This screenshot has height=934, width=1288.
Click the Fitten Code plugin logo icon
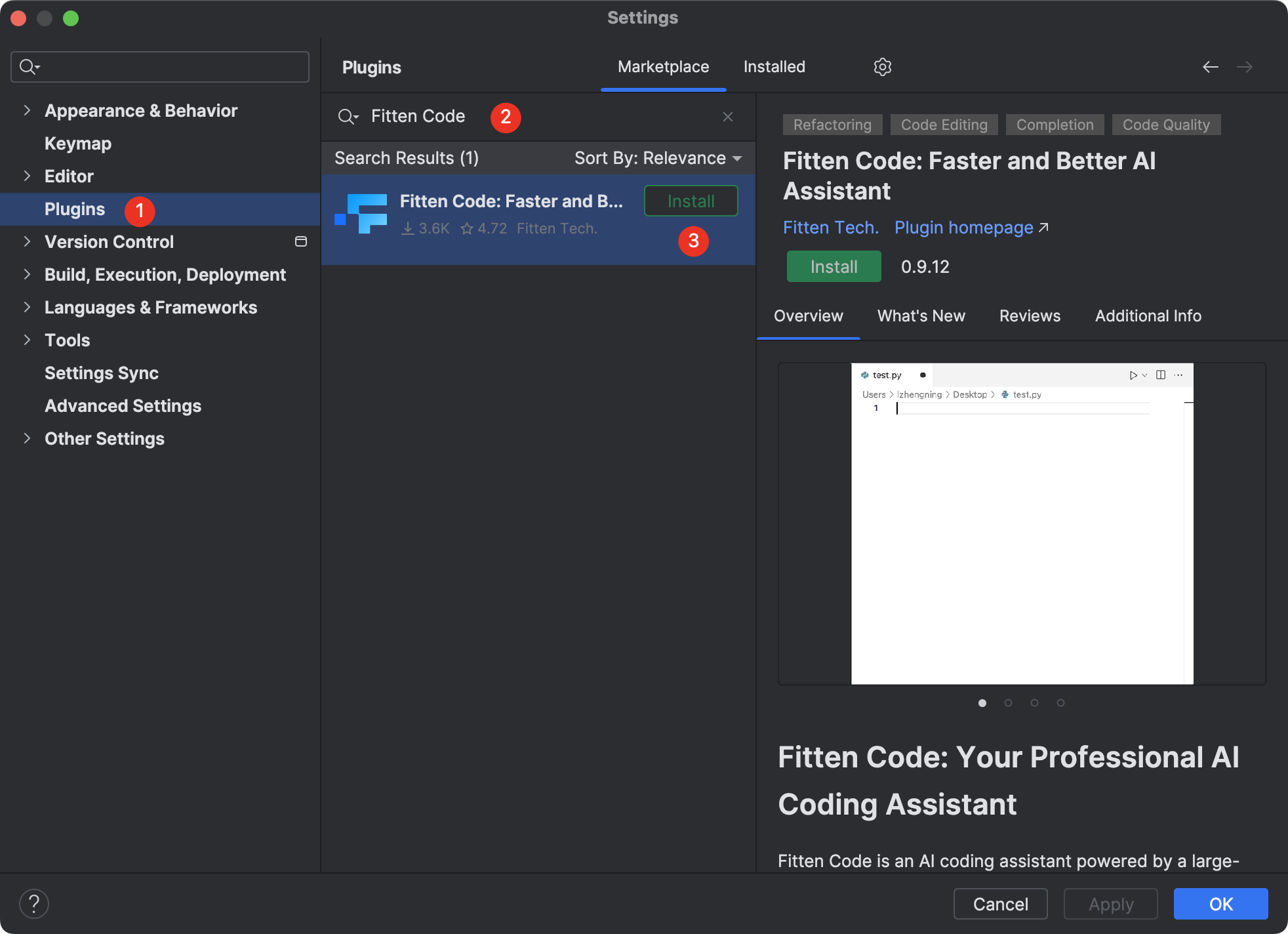tap(361, 214)
